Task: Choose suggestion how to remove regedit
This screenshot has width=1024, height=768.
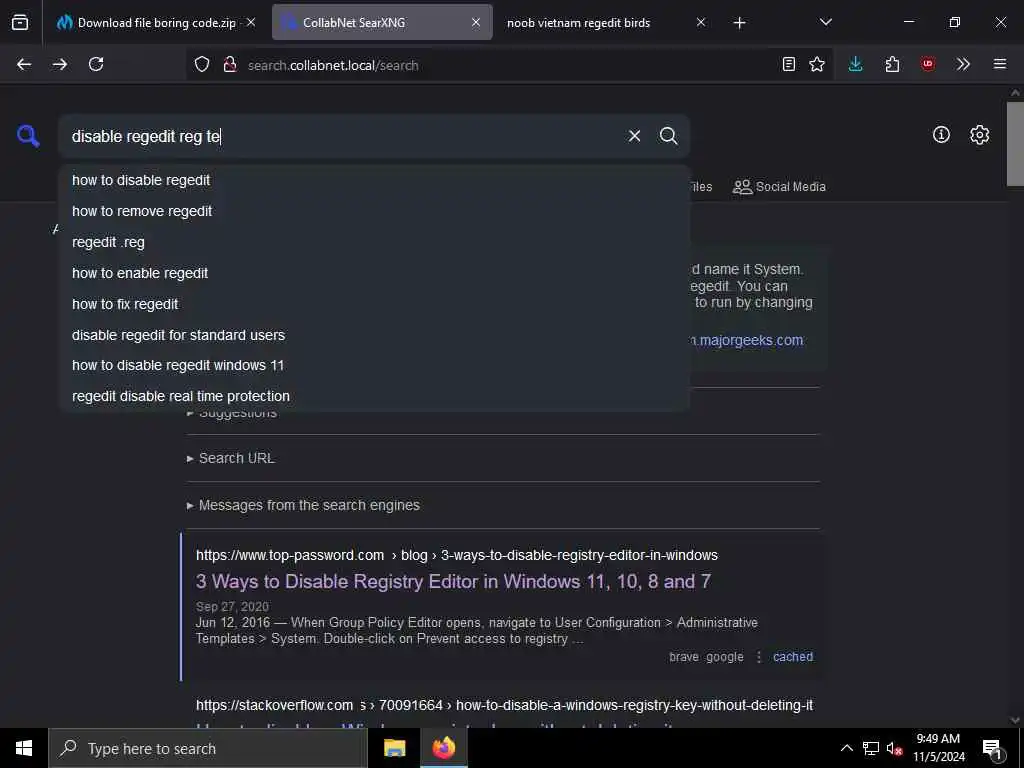Action: point(374,211)
